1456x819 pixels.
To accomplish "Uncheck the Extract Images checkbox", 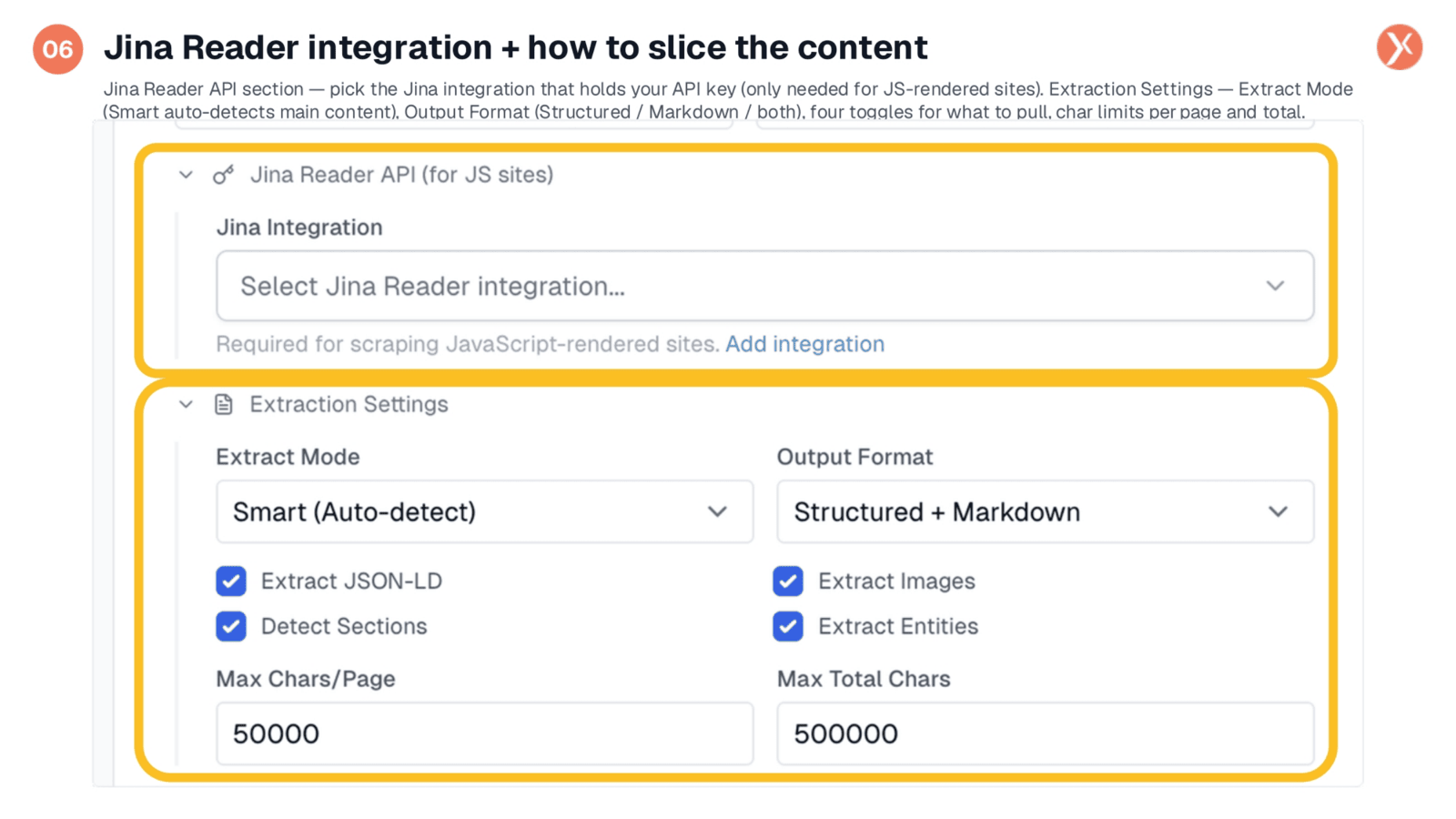I will click(x=788, y=581).
